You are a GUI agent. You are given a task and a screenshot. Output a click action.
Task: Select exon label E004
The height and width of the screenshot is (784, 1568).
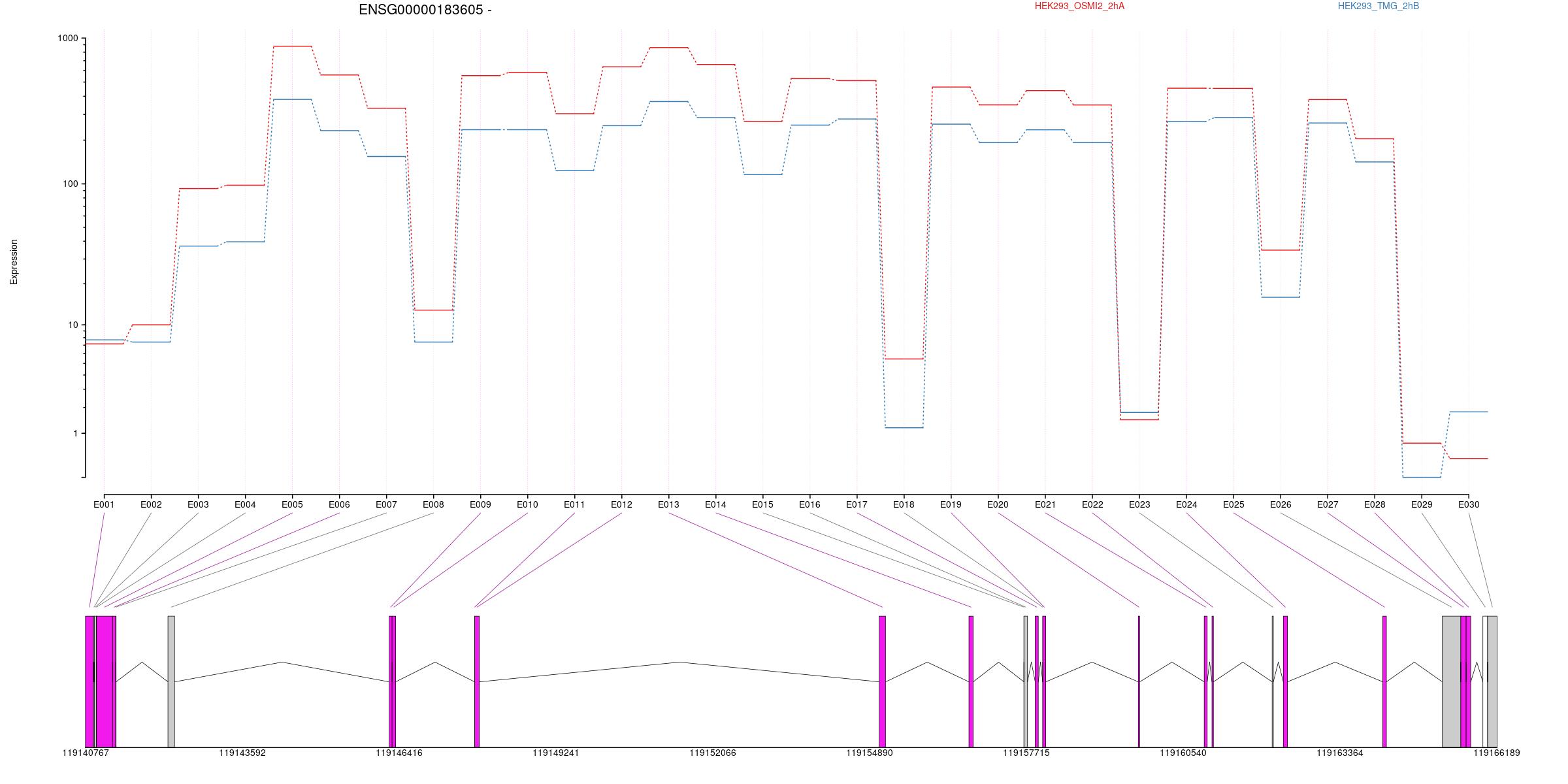[245, 504]
